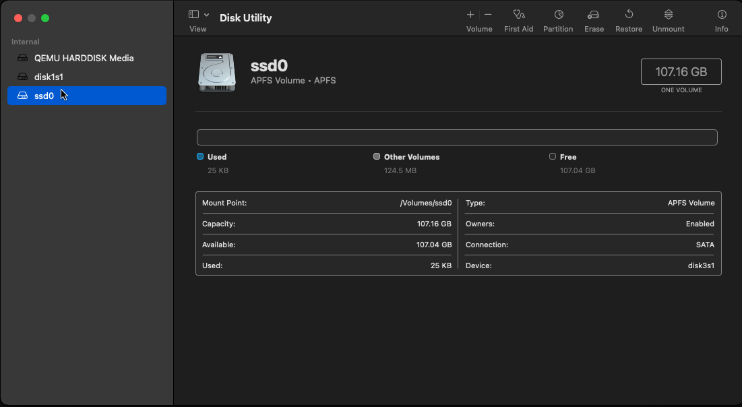Click the APFS Volume type value

tap(691, 203)
